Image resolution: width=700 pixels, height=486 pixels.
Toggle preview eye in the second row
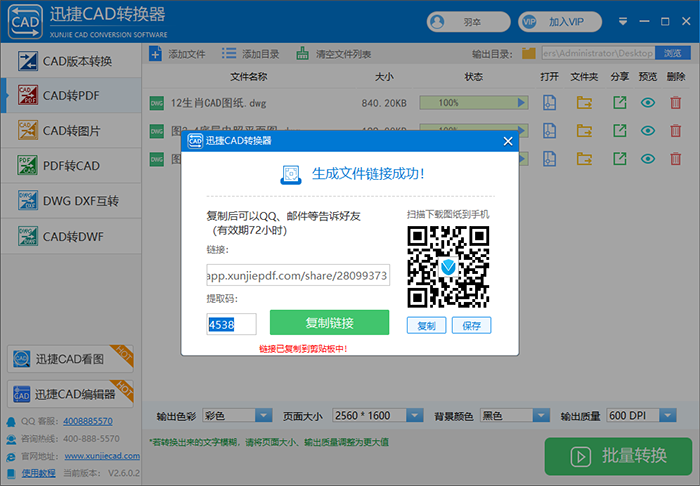tap(648, 131)
